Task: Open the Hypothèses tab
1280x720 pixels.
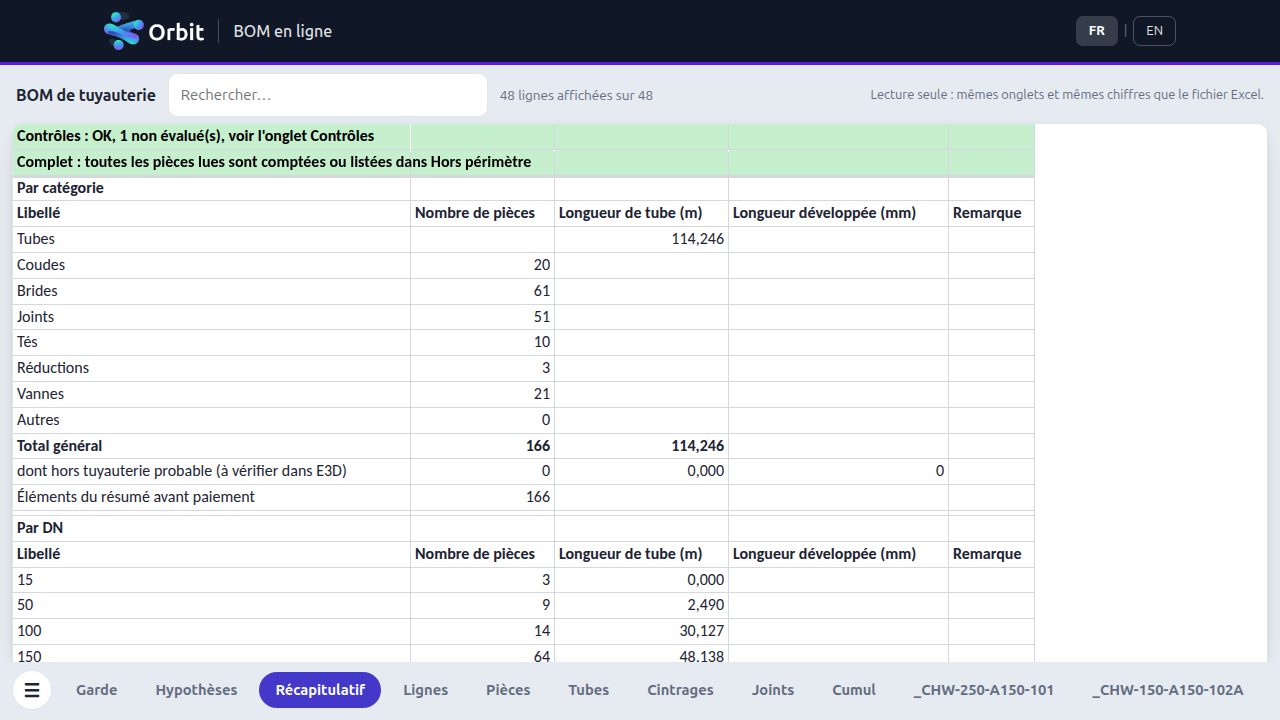Action: point(196,690)
